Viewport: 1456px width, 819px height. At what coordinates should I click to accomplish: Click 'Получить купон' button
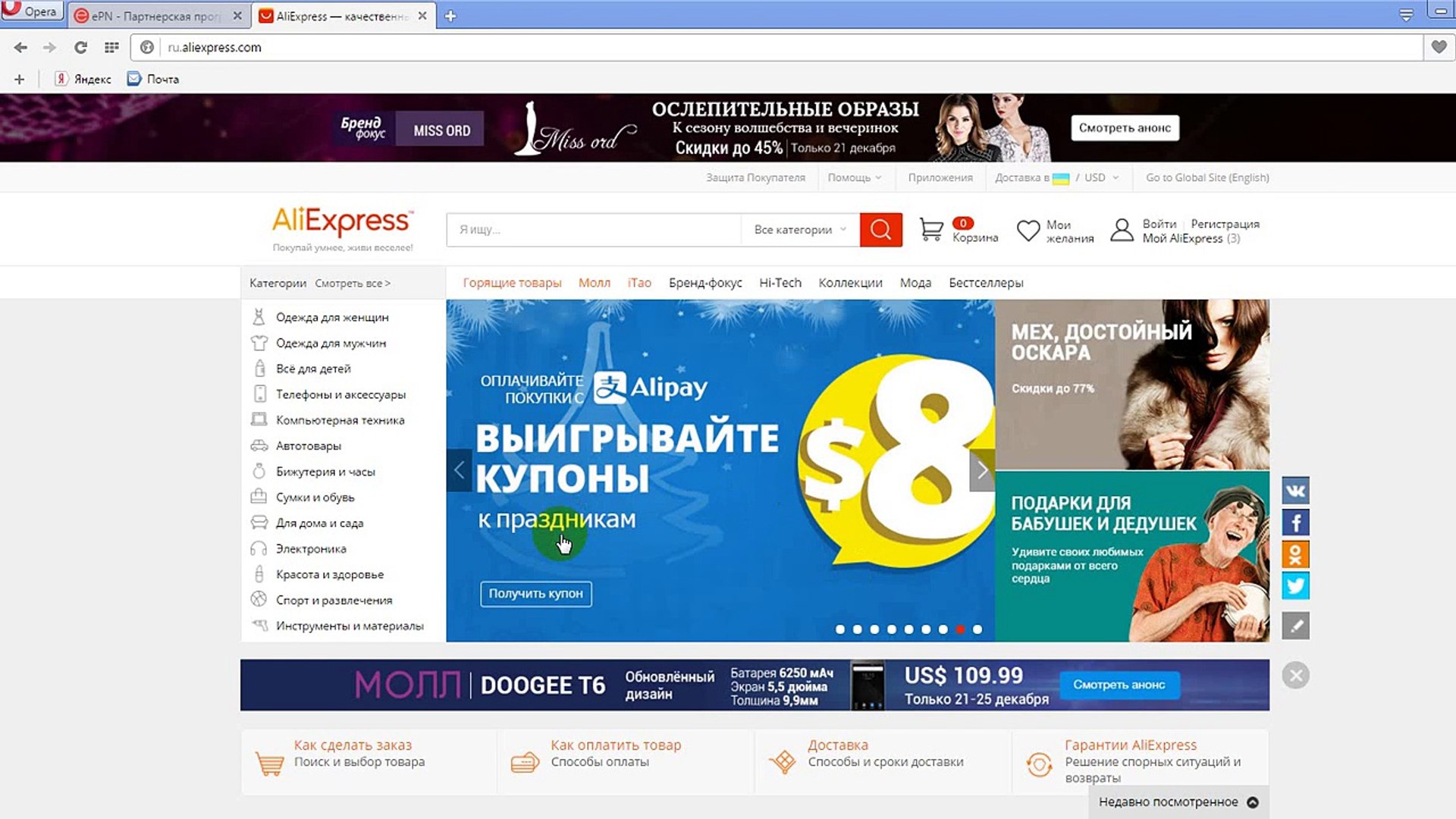pos(535,593)
